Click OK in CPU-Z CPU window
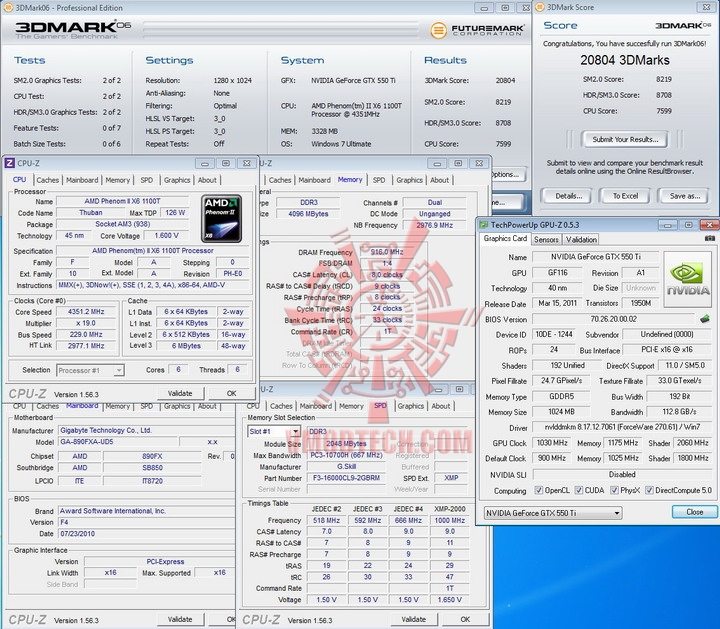 pos(231,393)
